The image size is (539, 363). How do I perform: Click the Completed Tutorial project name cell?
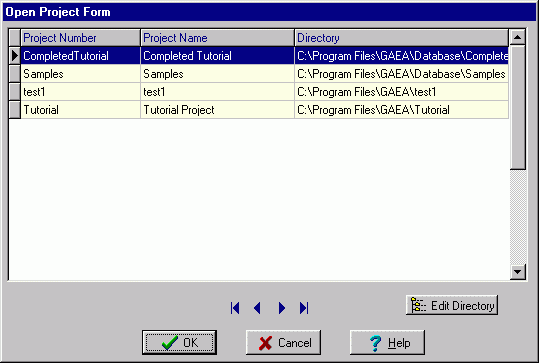pyautogui.click(x=218, y=56)
